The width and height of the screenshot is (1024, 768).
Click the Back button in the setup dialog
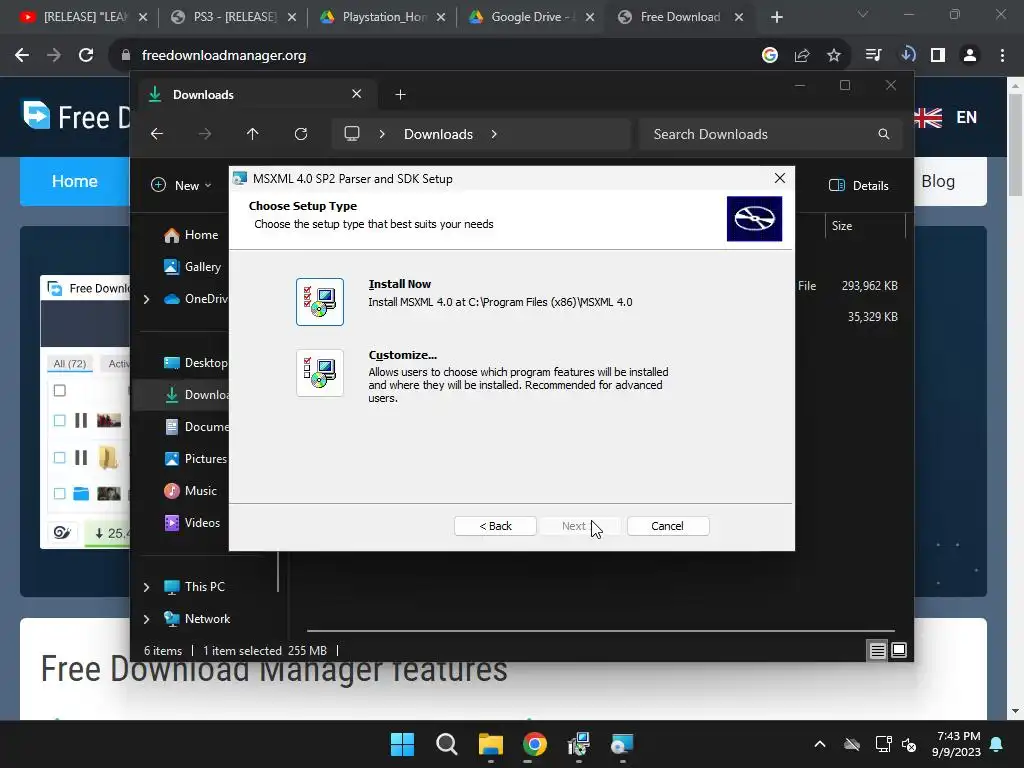point(495,526)
